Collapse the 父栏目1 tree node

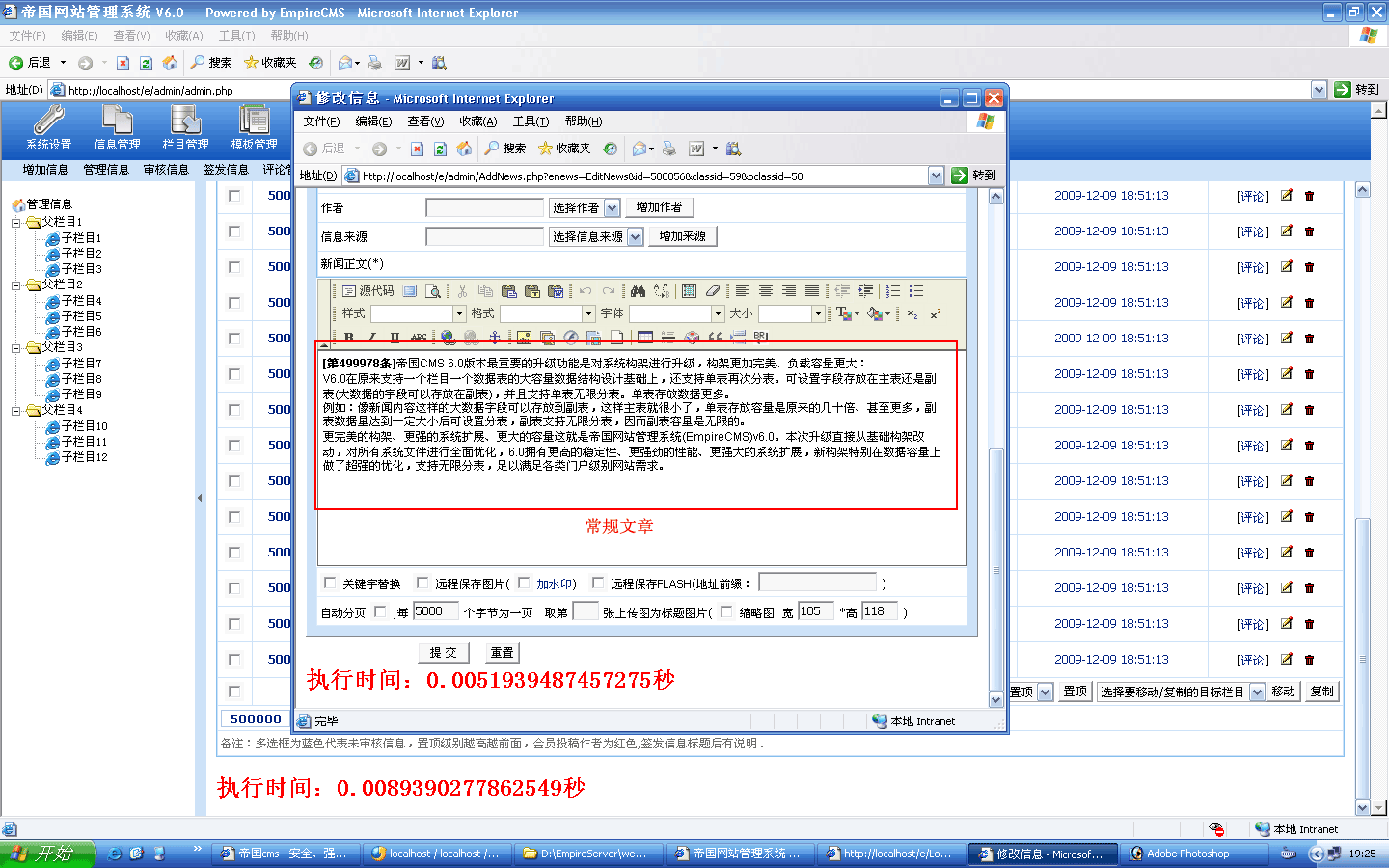(x=16, y=222)
